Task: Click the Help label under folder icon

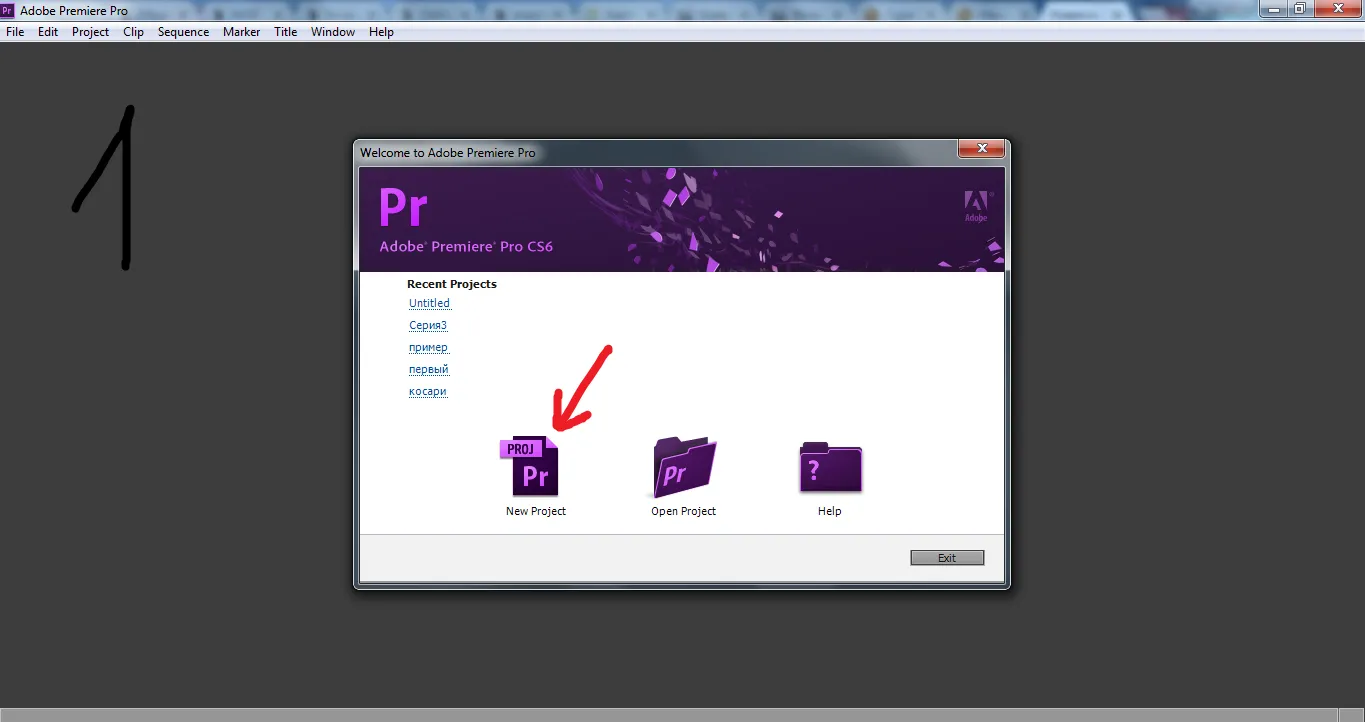Action: (830, 511)
